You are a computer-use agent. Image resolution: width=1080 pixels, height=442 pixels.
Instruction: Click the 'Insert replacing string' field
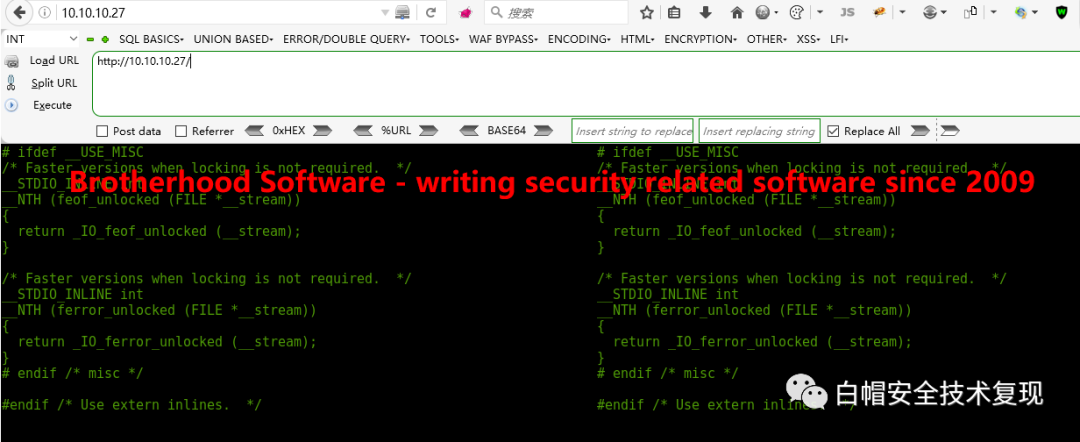point(759,131)
